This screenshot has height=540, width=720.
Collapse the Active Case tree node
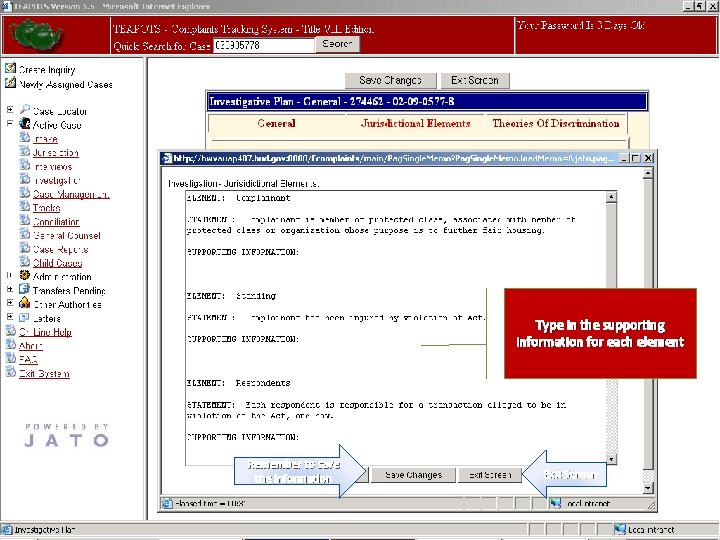pos(10,124)
